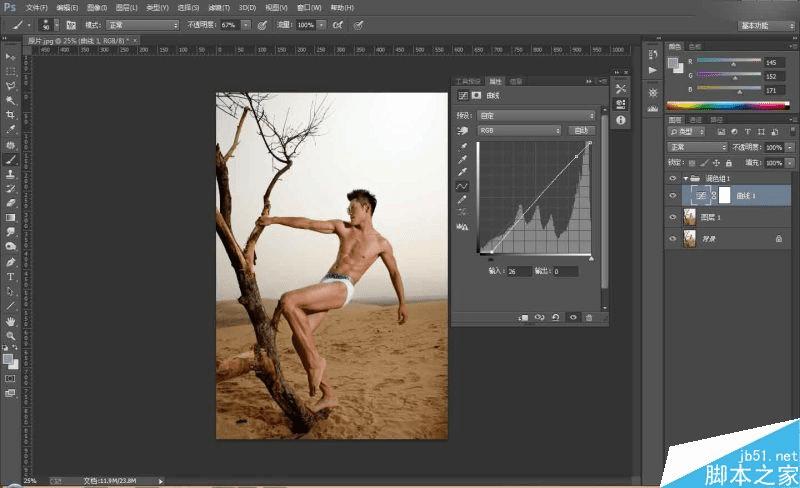Select the Crop tool

(10, 115)
